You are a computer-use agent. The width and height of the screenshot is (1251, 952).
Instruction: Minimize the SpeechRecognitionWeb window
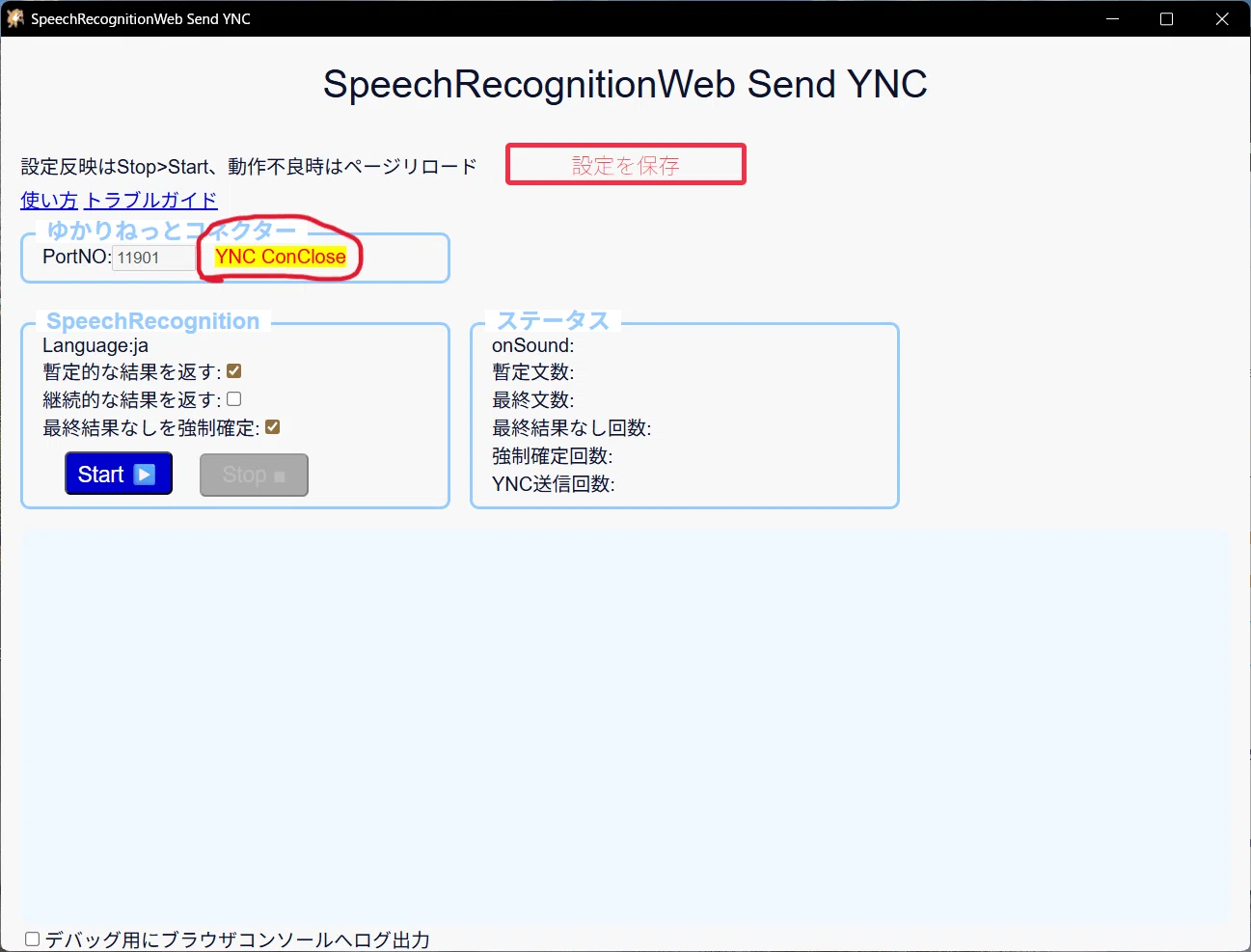1112,18
